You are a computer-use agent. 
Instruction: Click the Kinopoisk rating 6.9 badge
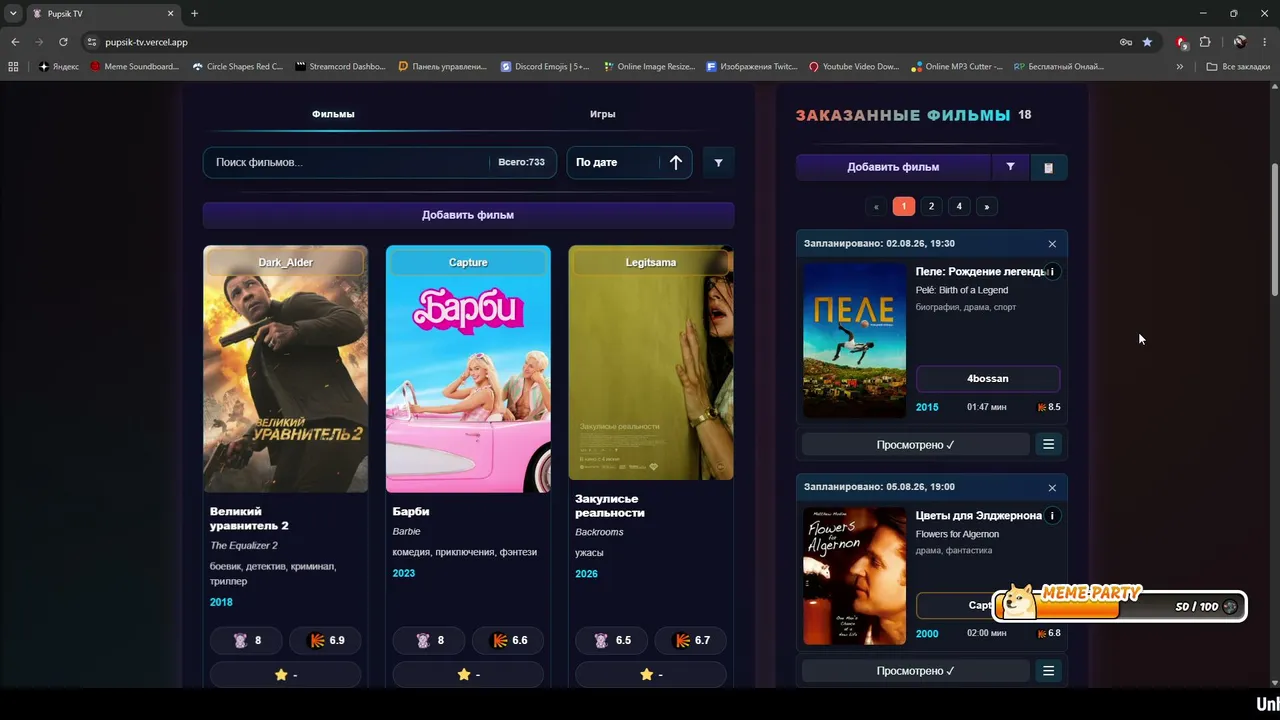pyautogui.click(x=326, y=641)
